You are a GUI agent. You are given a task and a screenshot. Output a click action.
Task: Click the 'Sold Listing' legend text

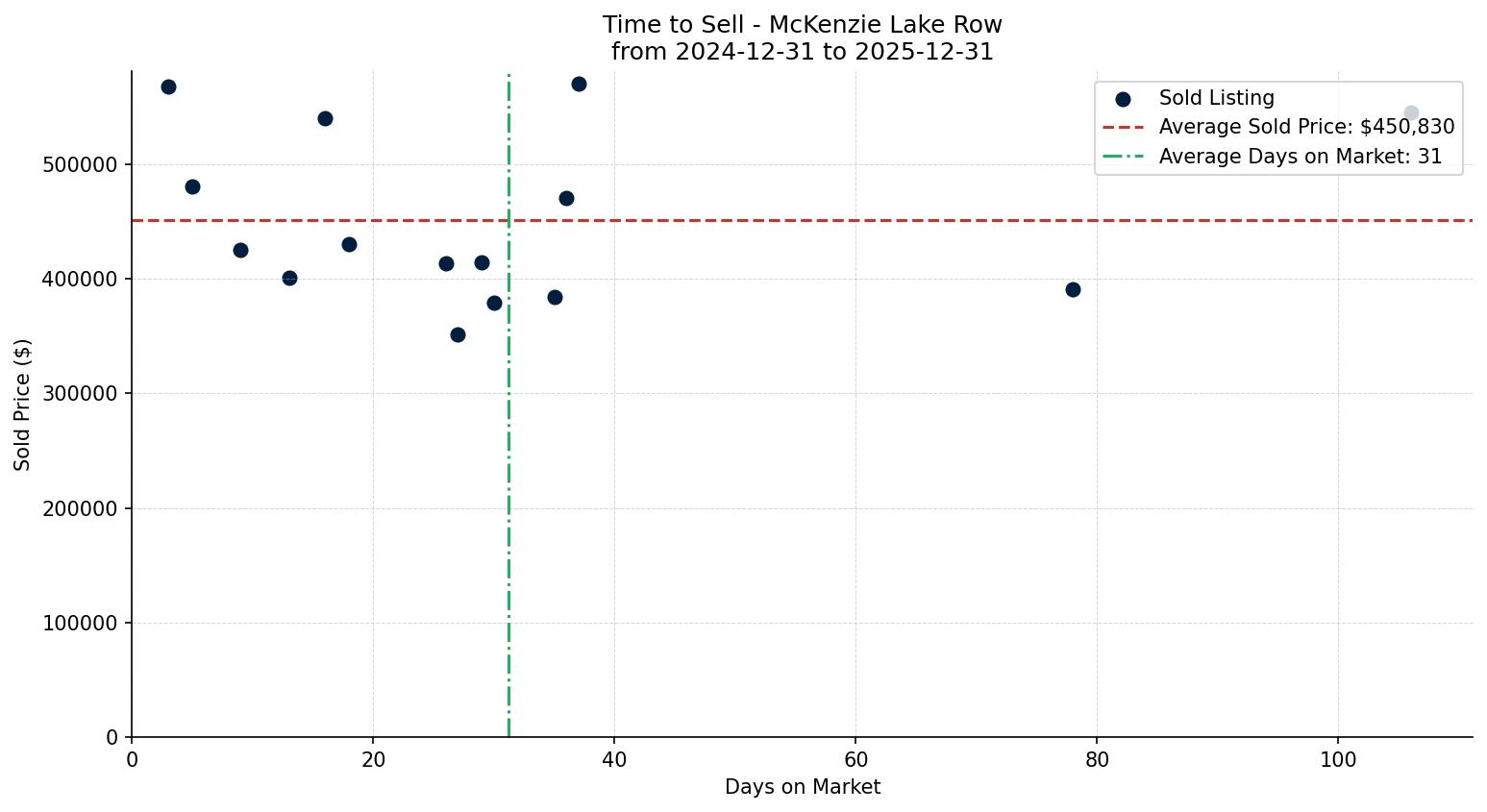click(1216, 98)
